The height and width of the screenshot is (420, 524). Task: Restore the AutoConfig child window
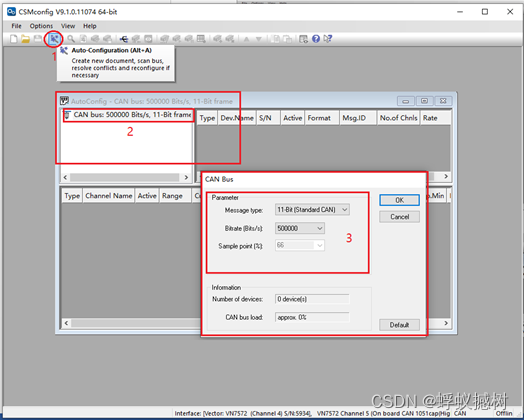[424, 101]
